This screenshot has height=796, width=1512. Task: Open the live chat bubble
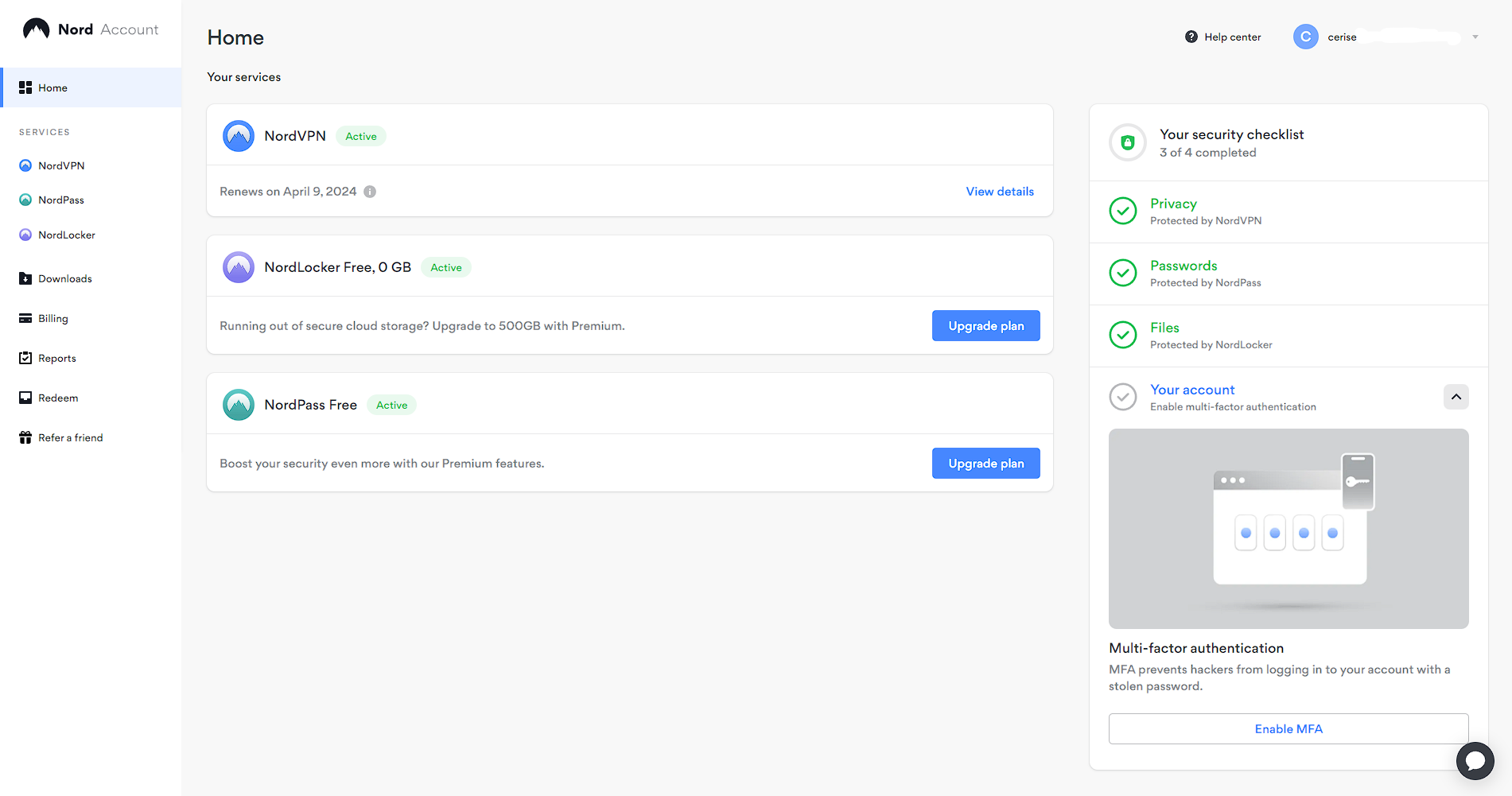(1475, 761)
